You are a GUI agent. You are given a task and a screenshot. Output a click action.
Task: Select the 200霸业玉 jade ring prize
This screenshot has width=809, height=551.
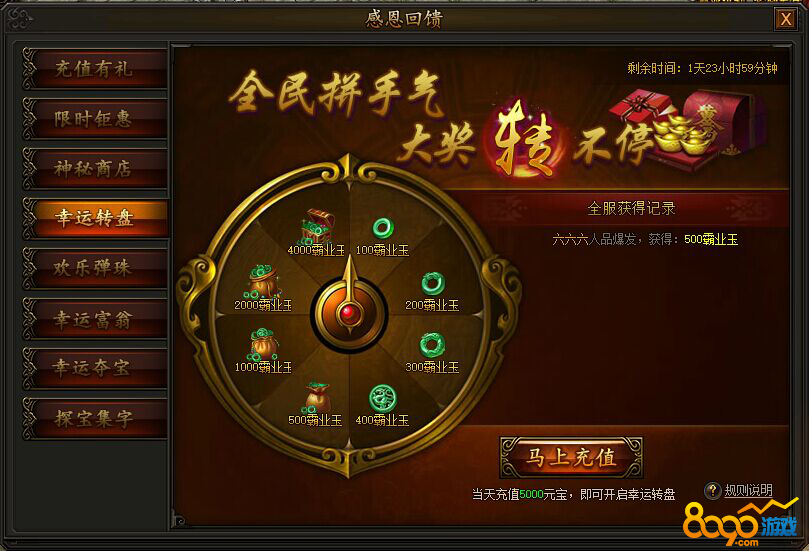click(432, 283)
